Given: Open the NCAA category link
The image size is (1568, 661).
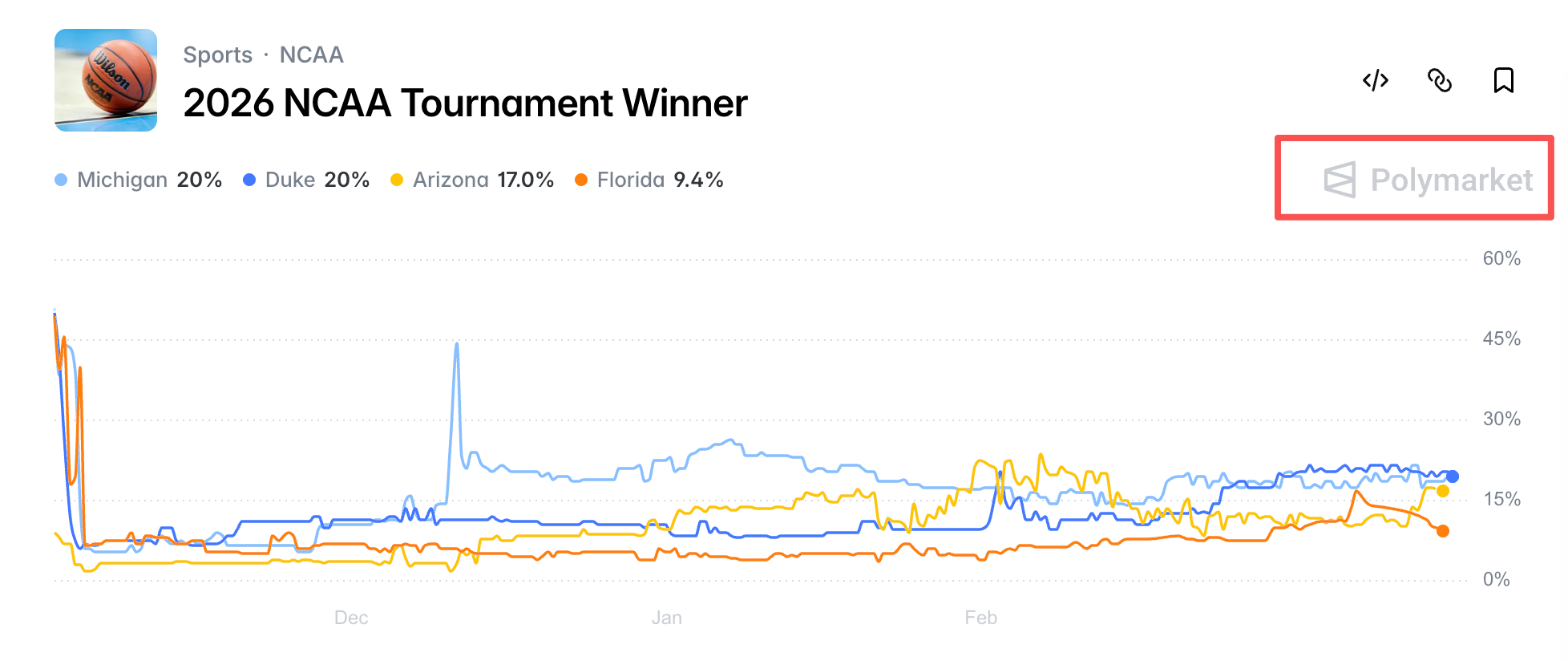Looking at the screenshot, I should click(x=311, y=55).
